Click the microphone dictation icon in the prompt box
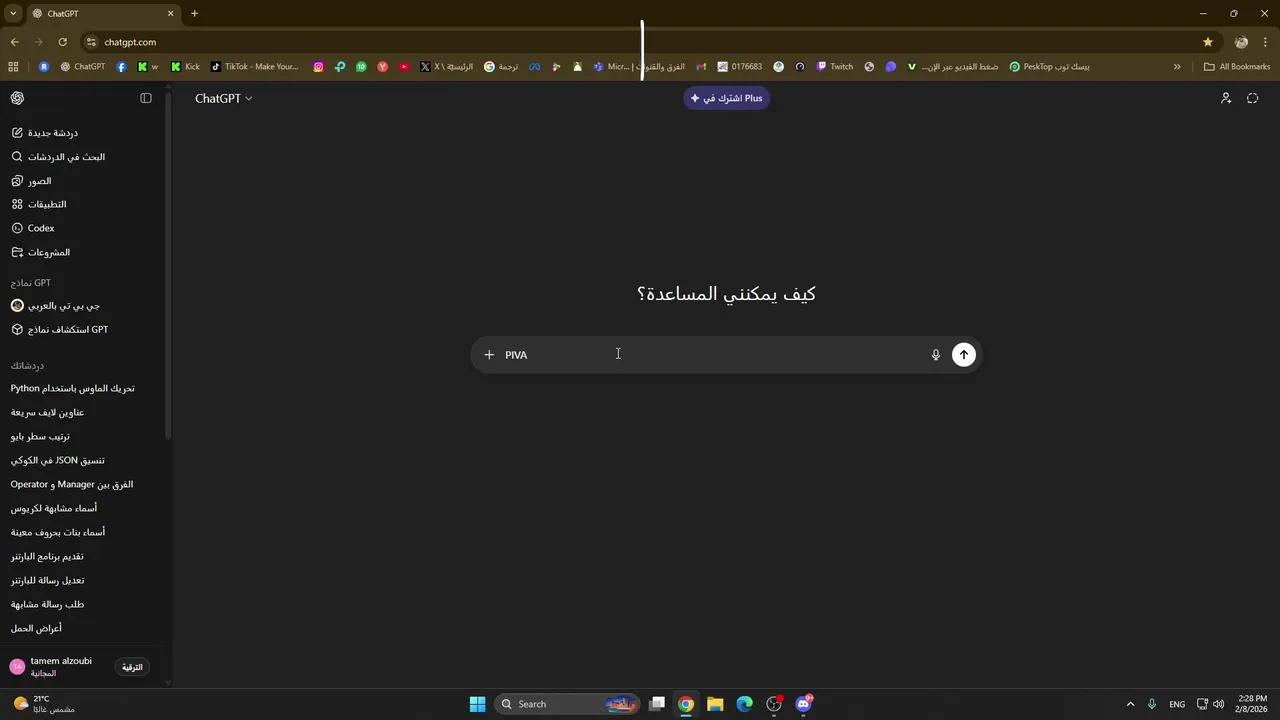The image size is (1280, 720). pyautogui.click(x=936, y=355)
